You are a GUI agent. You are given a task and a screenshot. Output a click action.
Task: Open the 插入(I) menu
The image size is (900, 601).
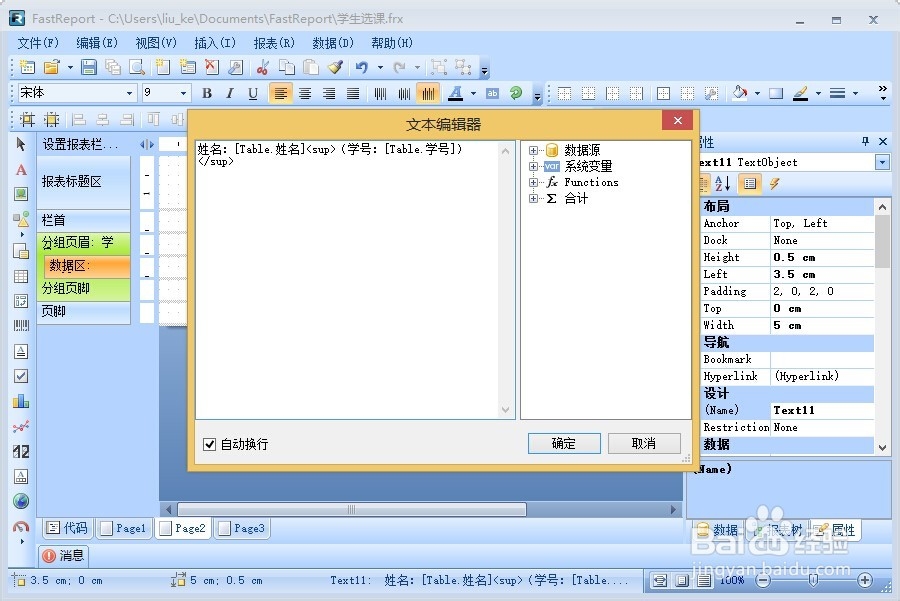pyautogui.click(x=213, y=43)
